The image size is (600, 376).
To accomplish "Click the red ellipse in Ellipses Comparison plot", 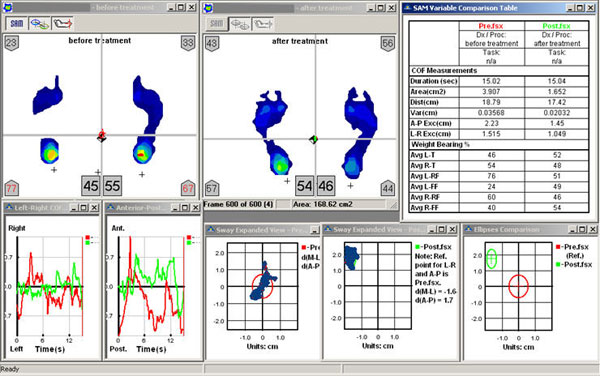I will [x=518, y=286].
